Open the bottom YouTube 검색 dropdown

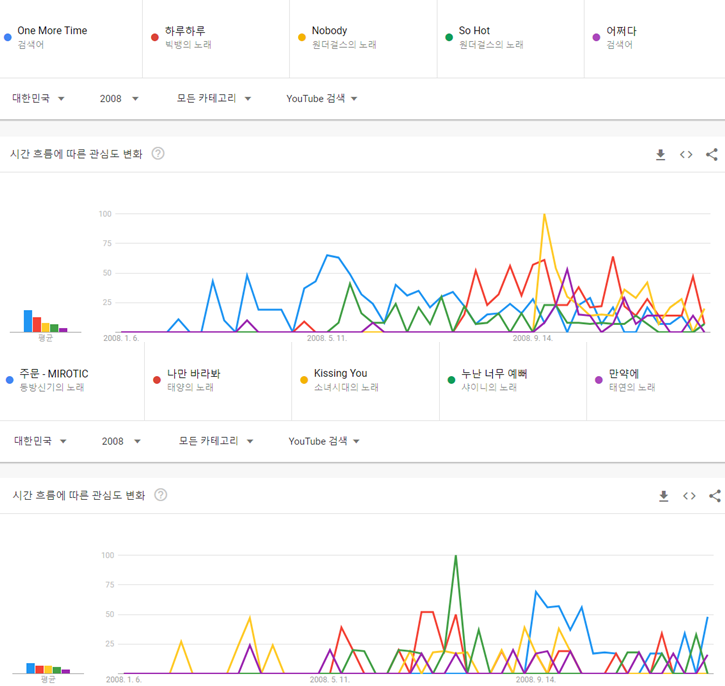(324, 441)
